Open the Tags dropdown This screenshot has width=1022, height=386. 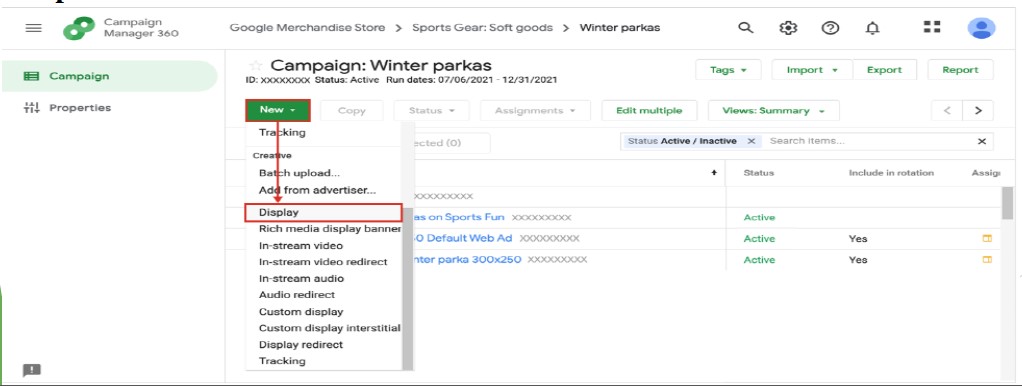(728, 70)
